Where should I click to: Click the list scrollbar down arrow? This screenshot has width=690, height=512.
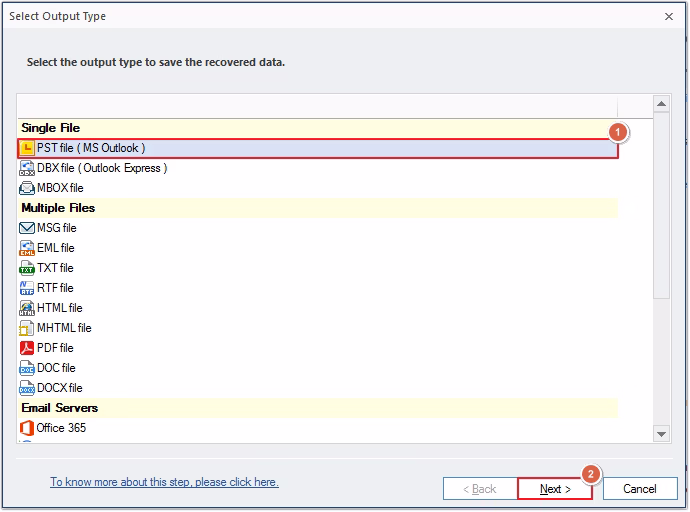(661, 434)
